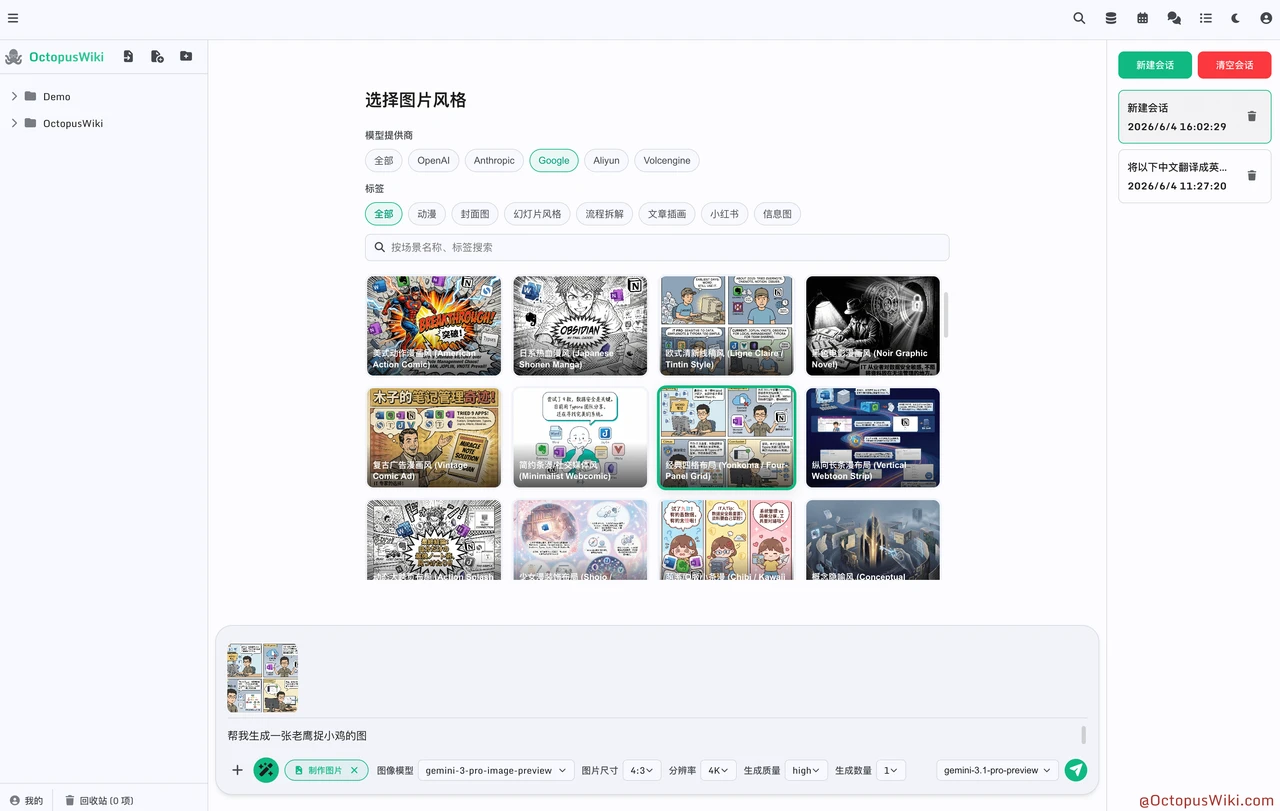Choose the Vintage Comic Ad style

click(x=434, y=438)
